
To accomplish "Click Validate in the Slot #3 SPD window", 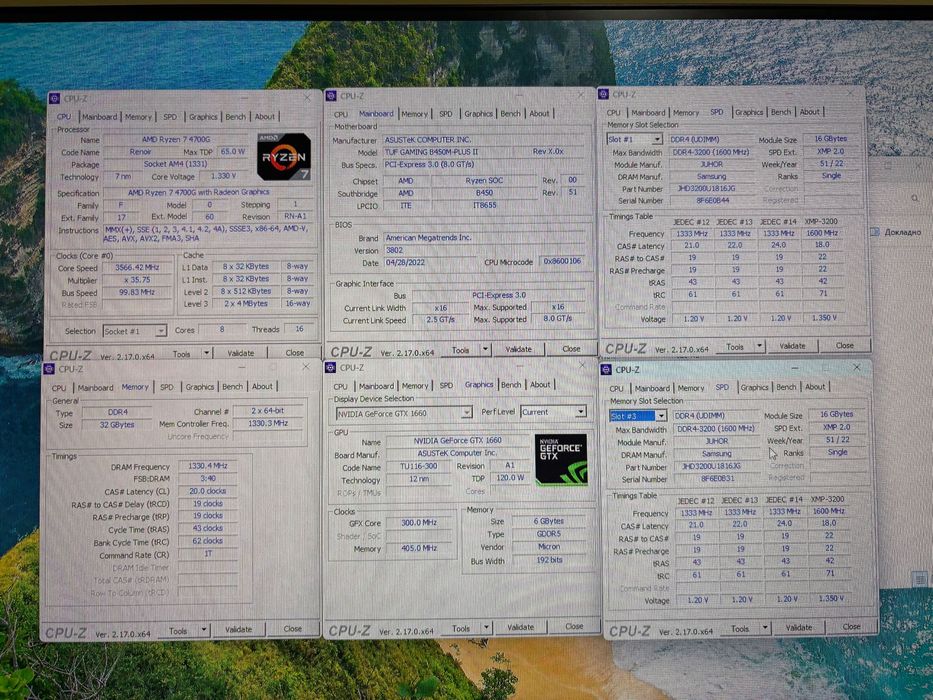I will coord(799,627).
